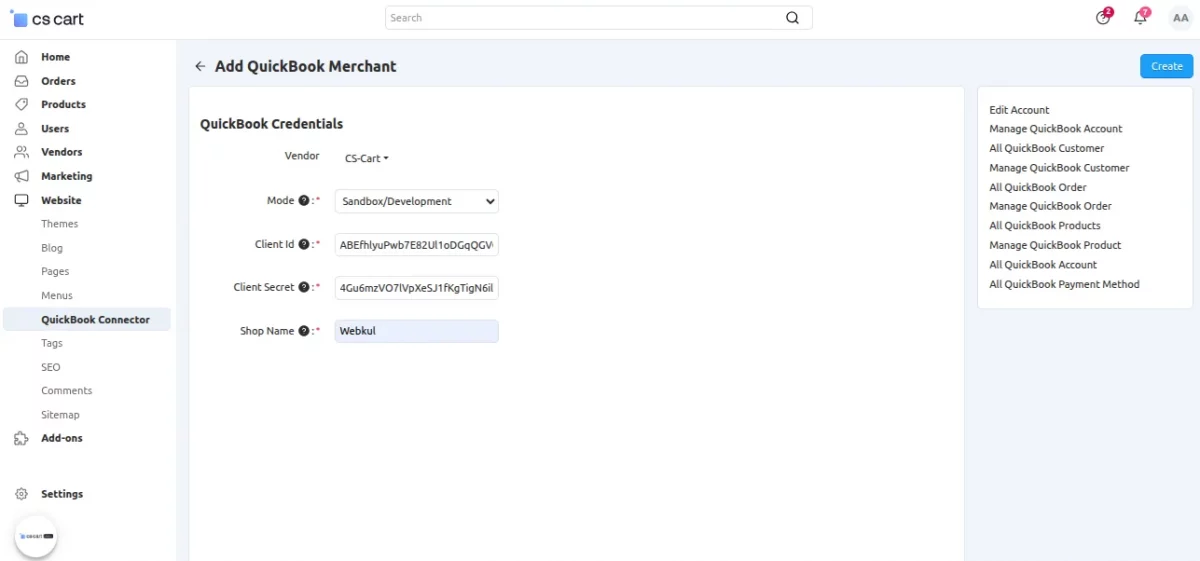Open the Settings gear in the sidebar
The width and height of the screenshot is (1200, 561).
point(22,494)
